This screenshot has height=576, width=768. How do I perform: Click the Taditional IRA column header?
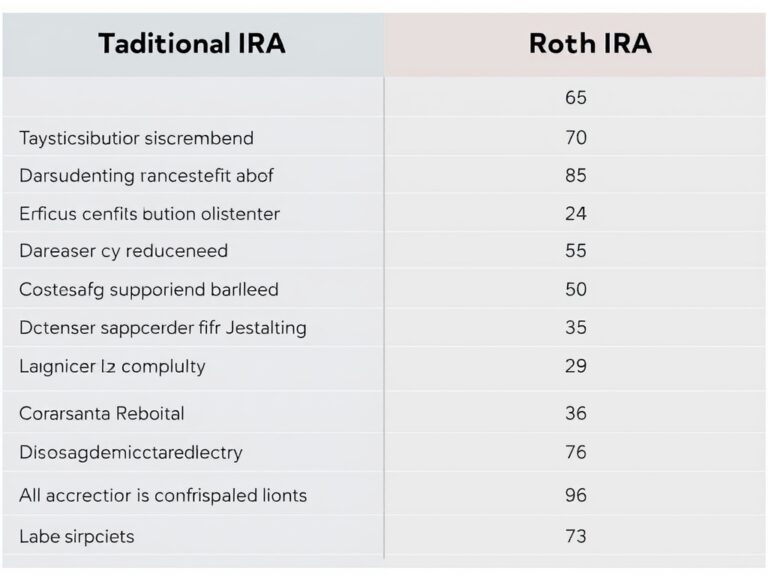coord(191,44)
